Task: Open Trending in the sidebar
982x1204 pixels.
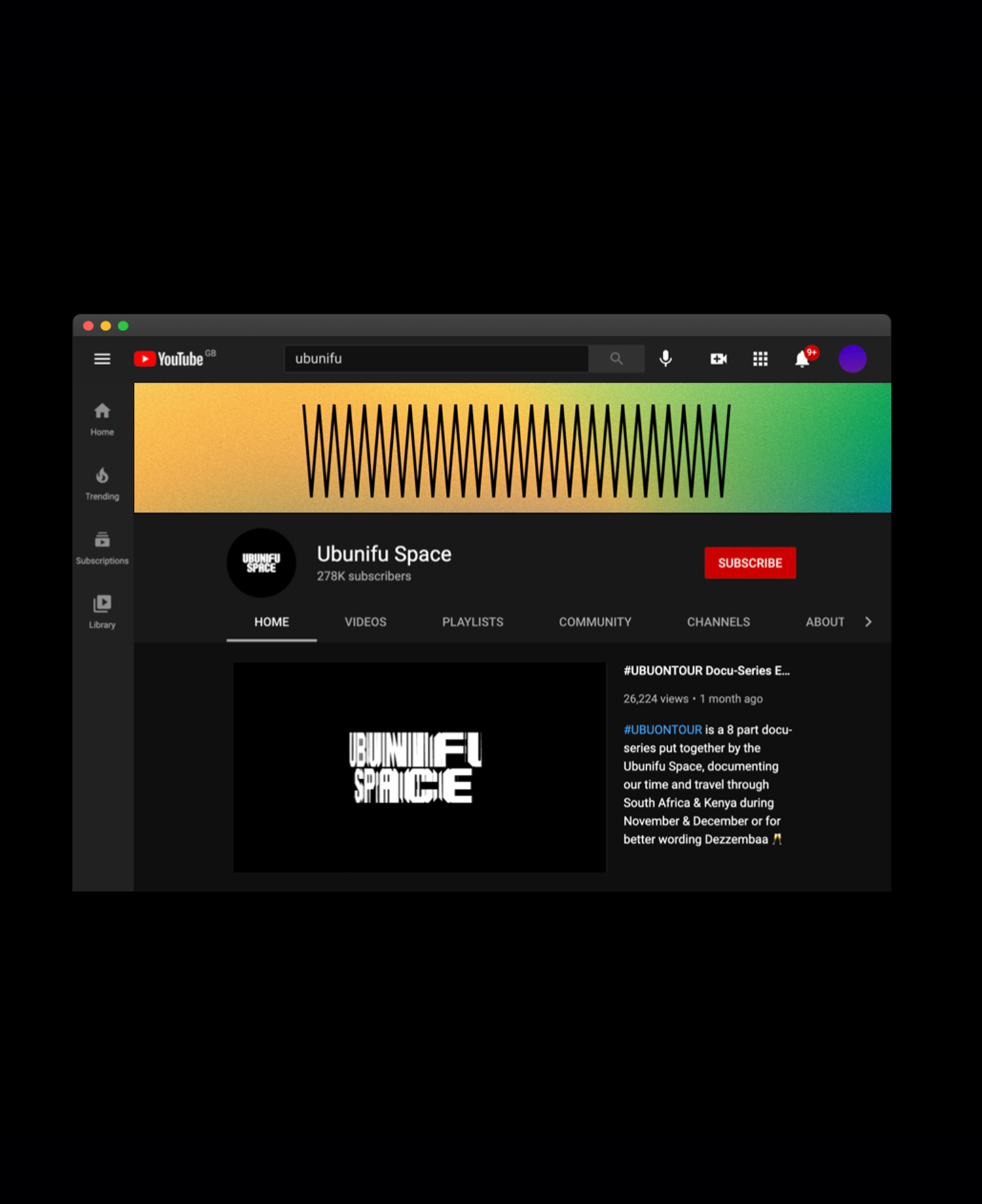Action: [102, 484]
